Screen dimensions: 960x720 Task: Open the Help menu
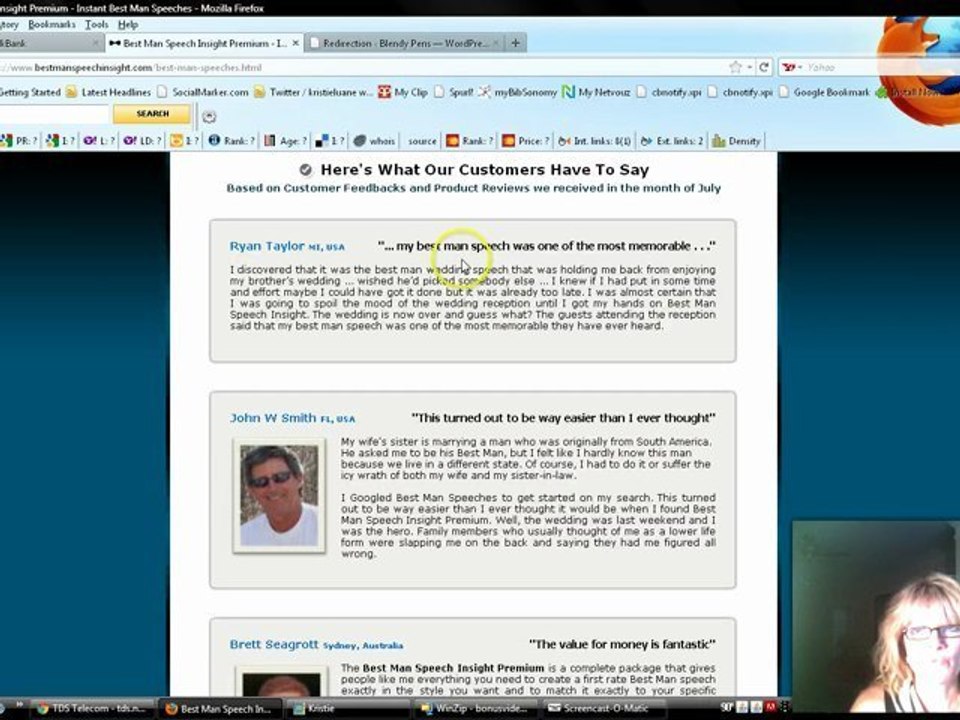point(128,24)
